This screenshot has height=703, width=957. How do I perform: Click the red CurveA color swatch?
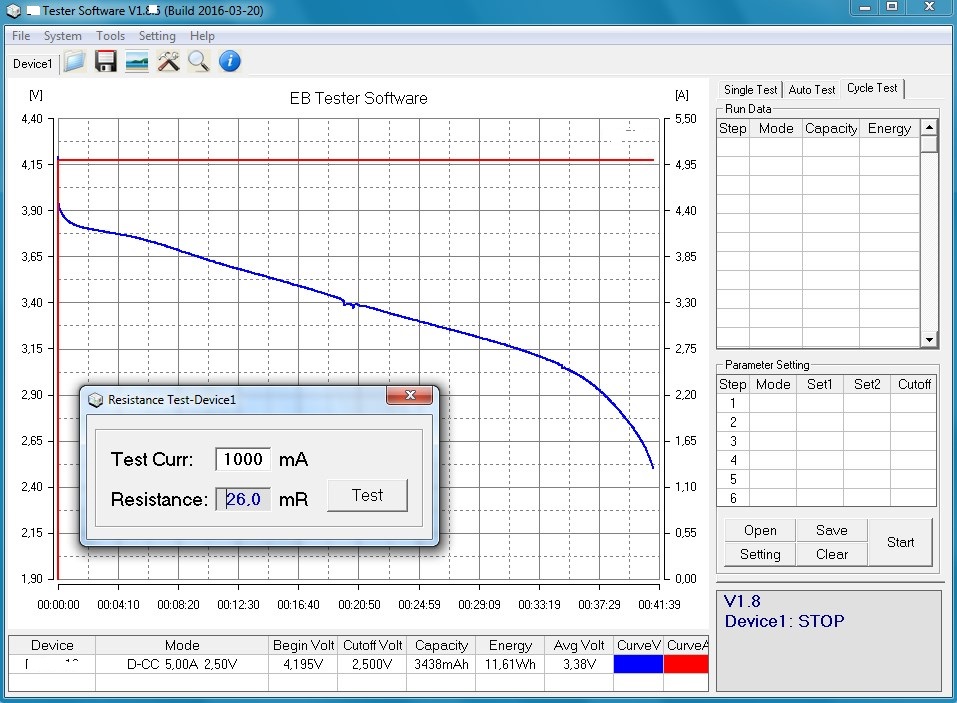[x=686, y=664]
